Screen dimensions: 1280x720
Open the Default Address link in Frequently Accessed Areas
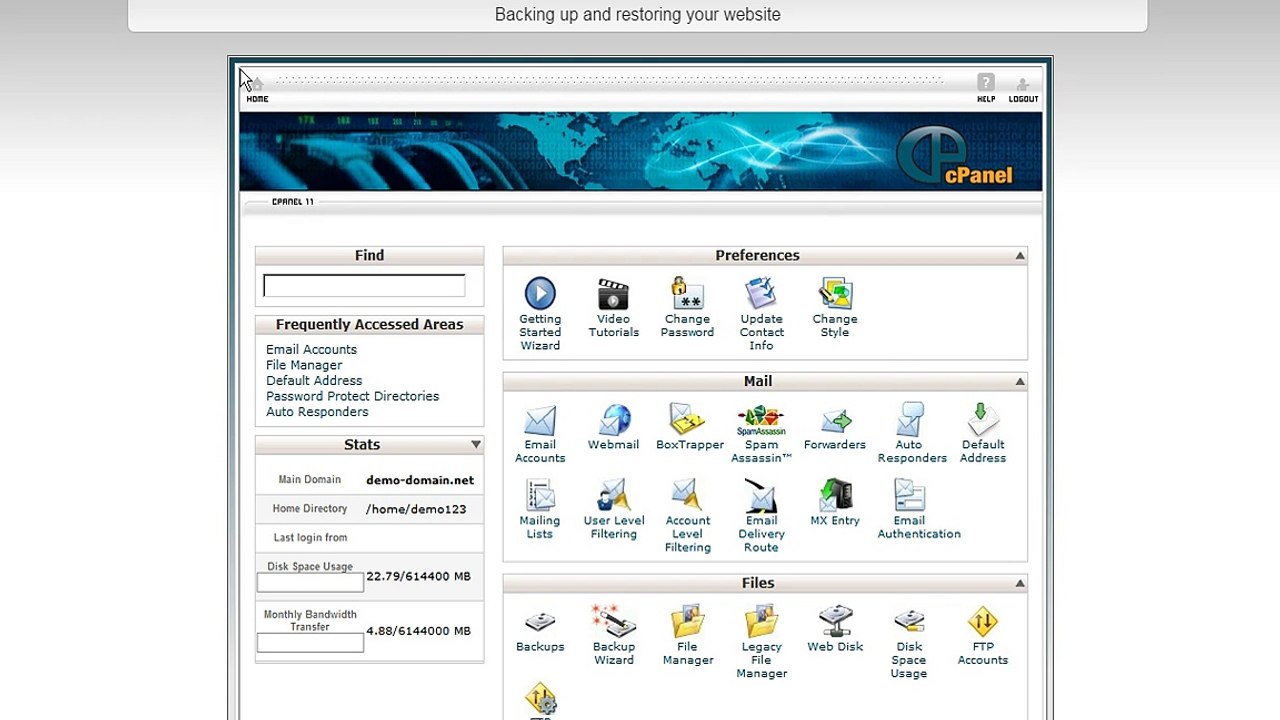(314, 381)
